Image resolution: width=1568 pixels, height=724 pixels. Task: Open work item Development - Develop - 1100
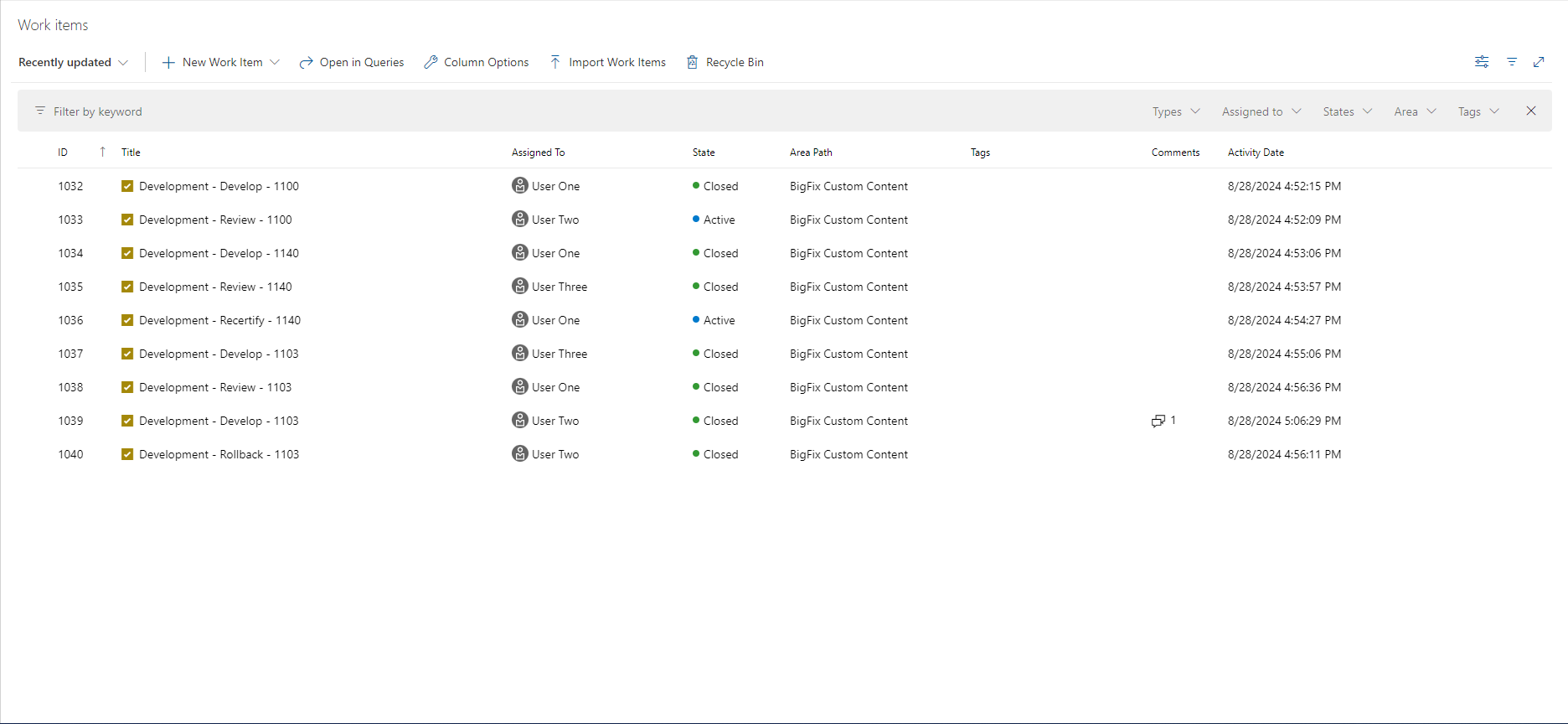(x=219, y=186)
